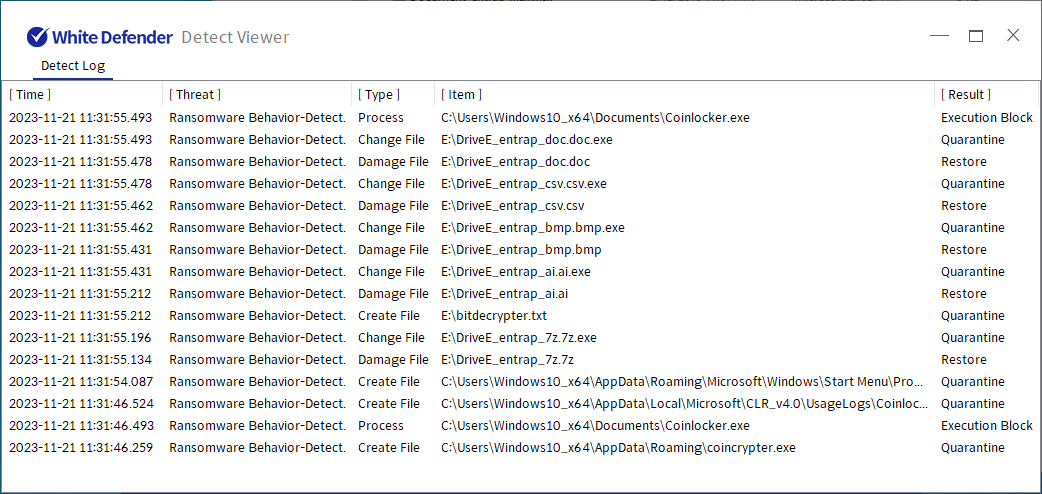Select the DriveE_entrap_doc.doc.exe row
Viewport: 1042px width, 494px height.
521,140
